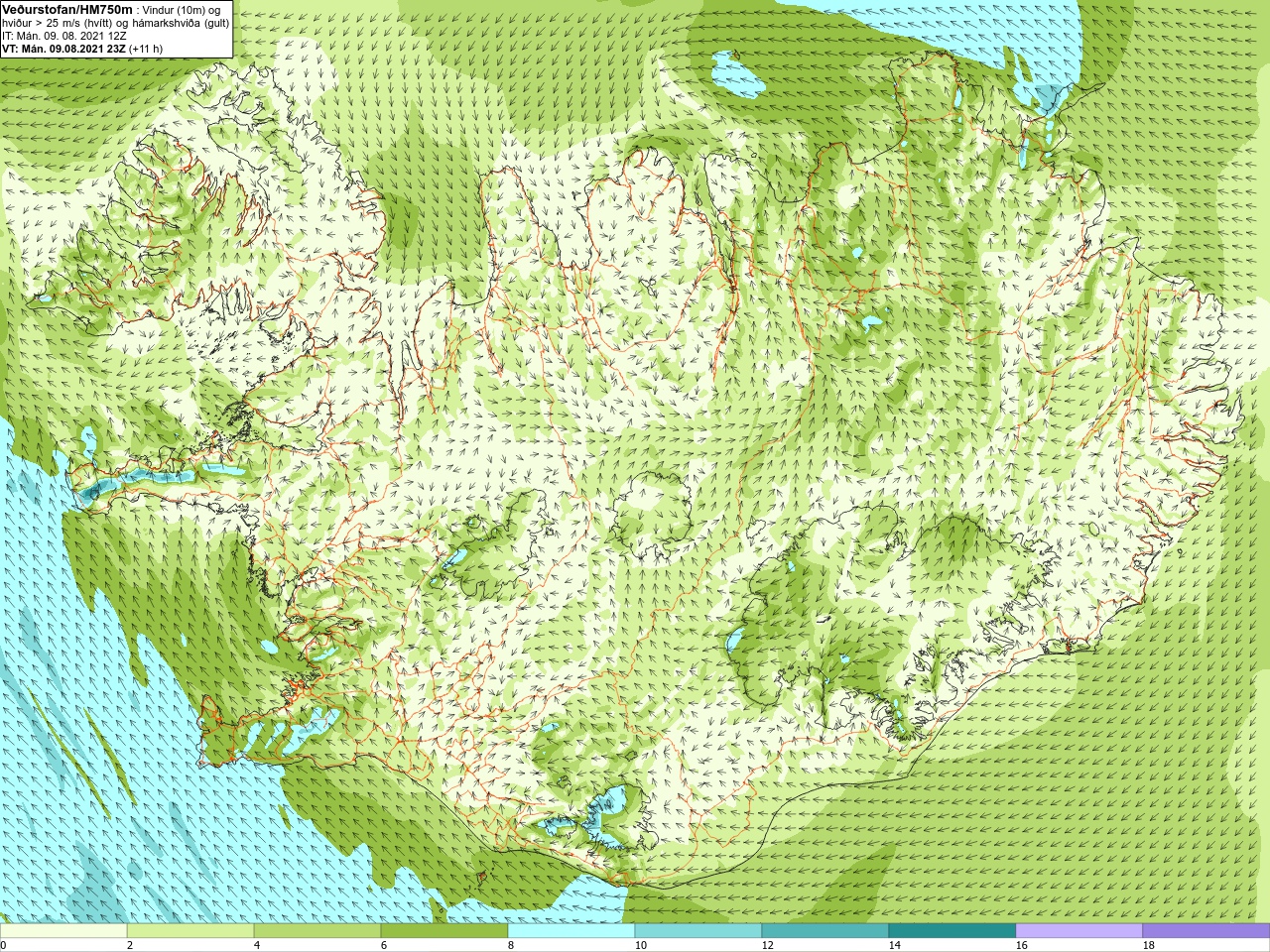
Task: Click the Veðurstofan/HM750m title text
Action: click(x=67, y=9)
